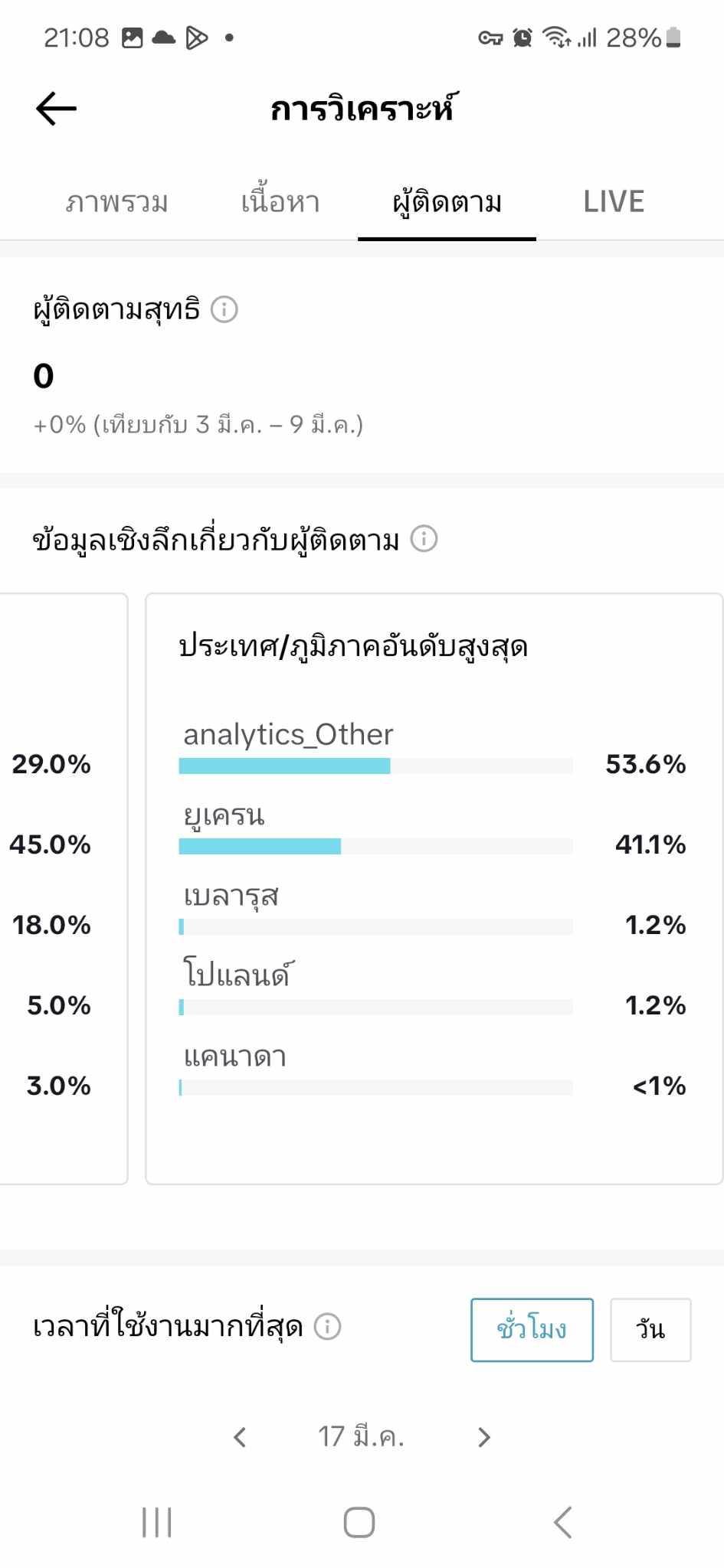
Task: Tap the ยูเครน percentage bar
Action: click(375, 846)
